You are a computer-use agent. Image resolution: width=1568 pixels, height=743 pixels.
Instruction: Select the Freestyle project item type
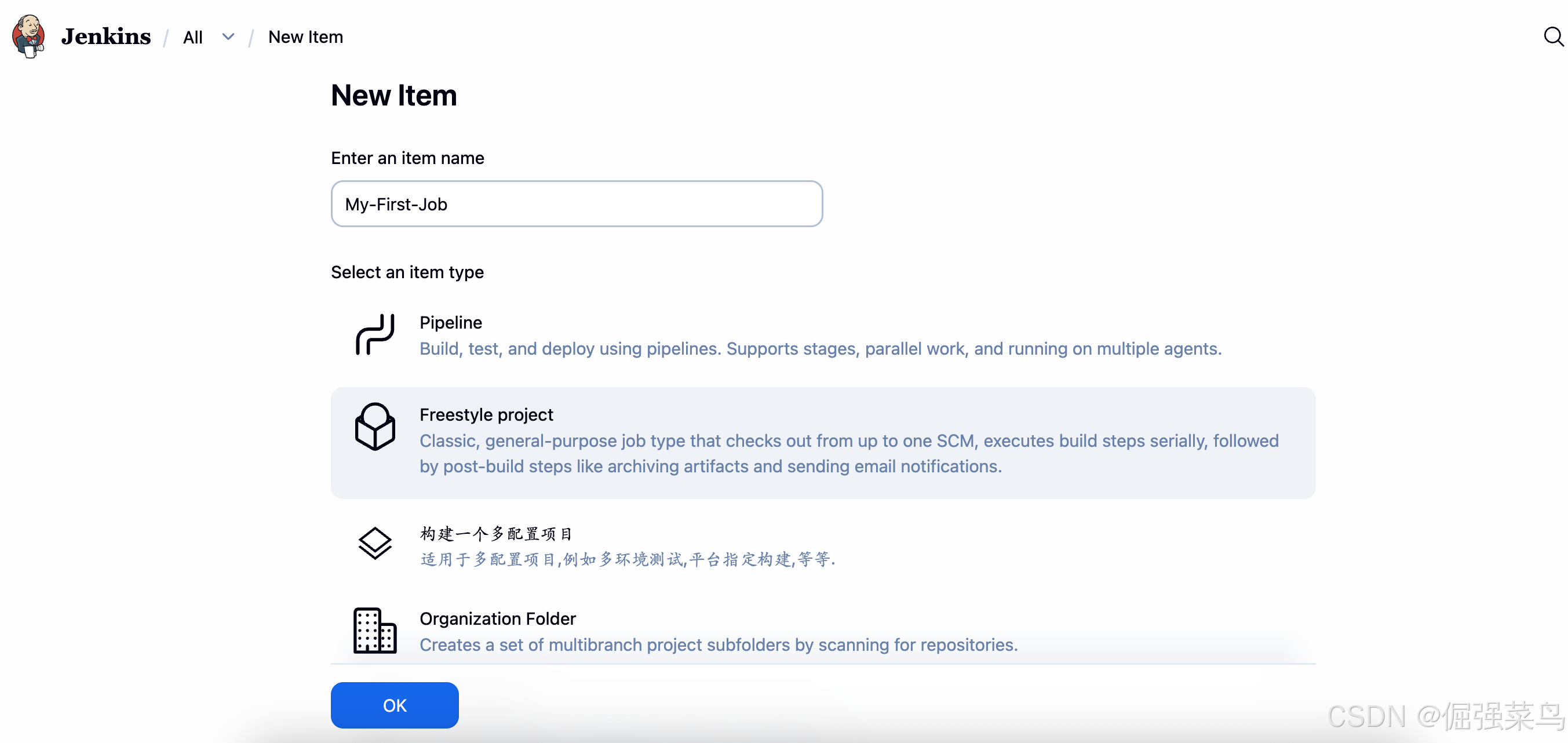point(486,415)
